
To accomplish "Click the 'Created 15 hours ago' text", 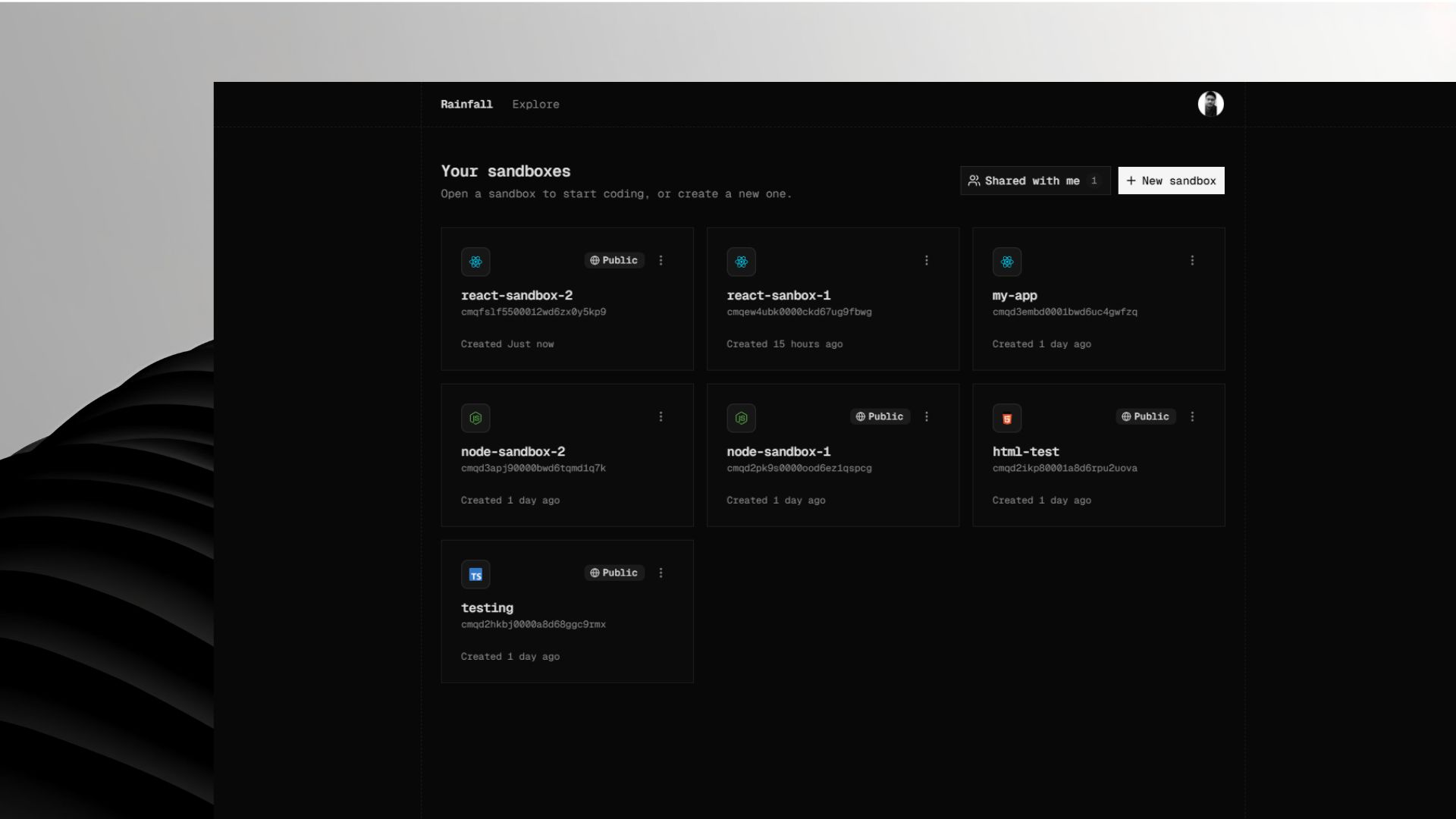I will [785, 344].
